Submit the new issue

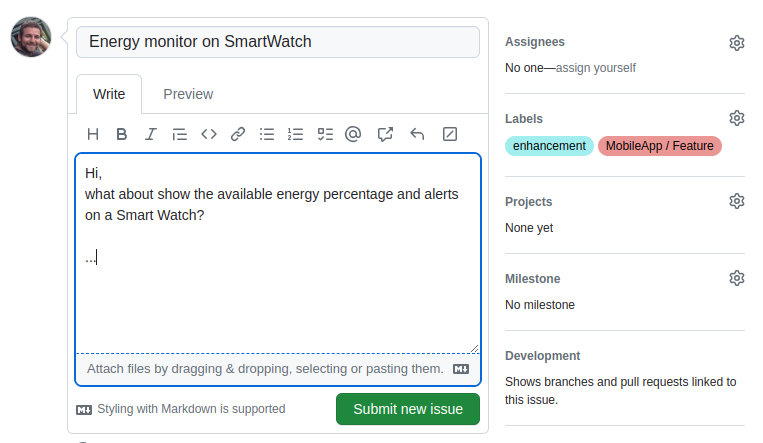pyautogui.click(x=408, y=409)
